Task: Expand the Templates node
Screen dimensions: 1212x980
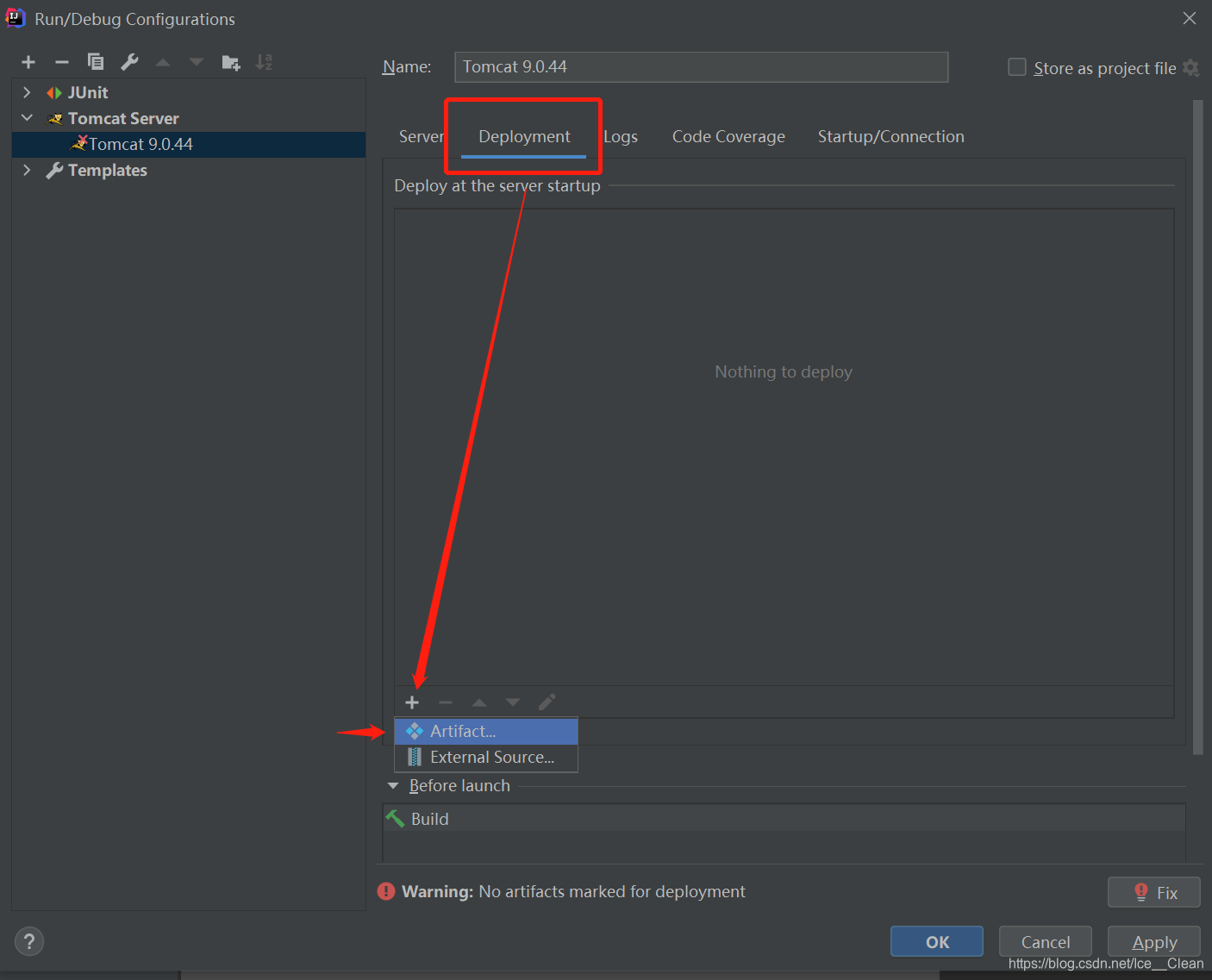Action: coord(27,170)
